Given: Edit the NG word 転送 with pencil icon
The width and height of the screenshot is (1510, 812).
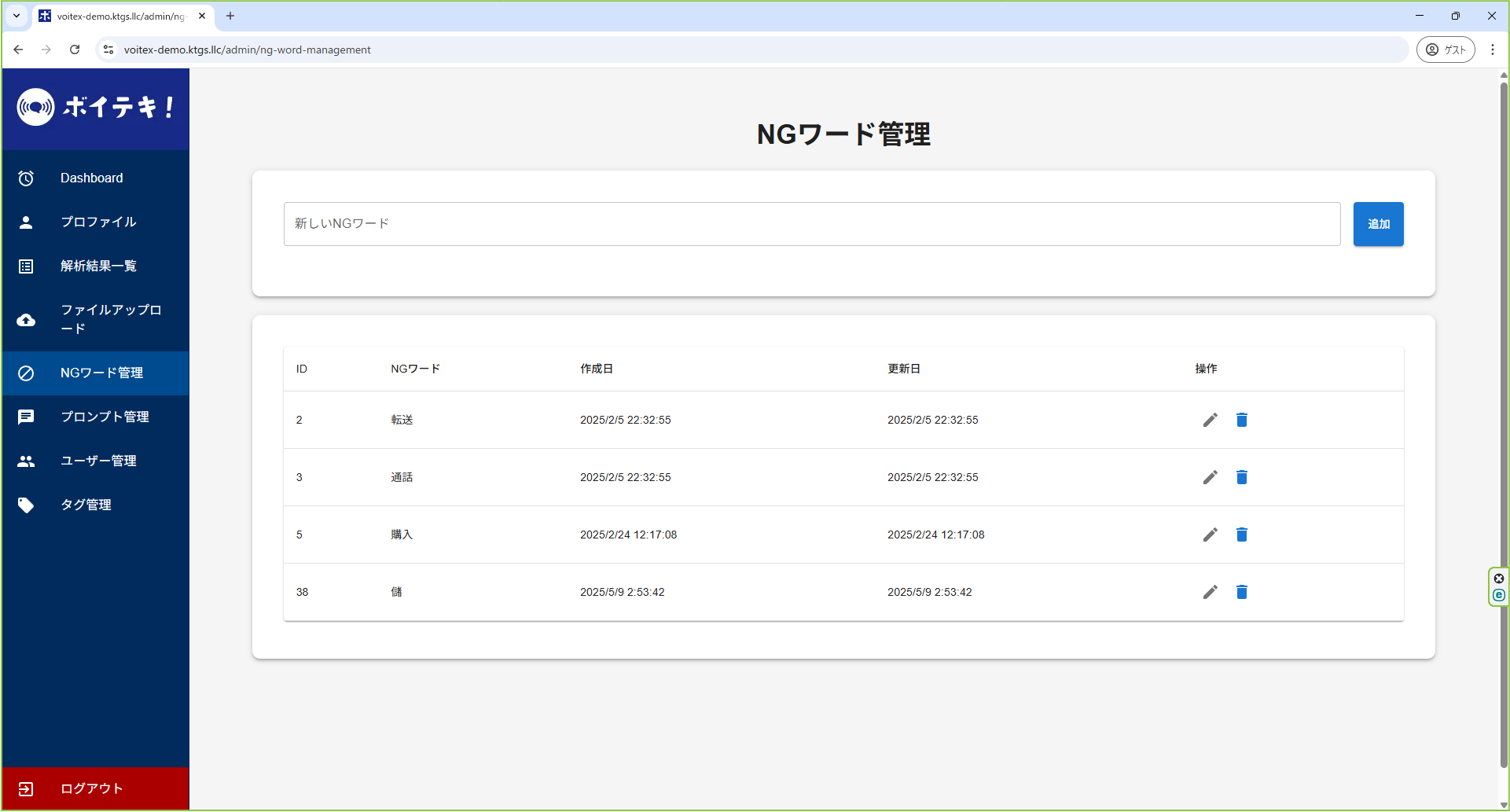Looking at the screenshot, I should click(x=1211, y=420).
